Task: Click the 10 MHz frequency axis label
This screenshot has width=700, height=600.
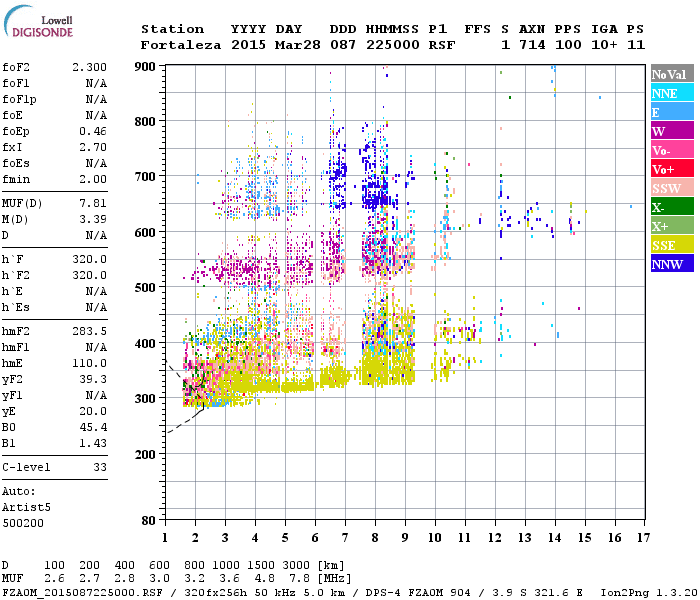Action: pos(435,538)
